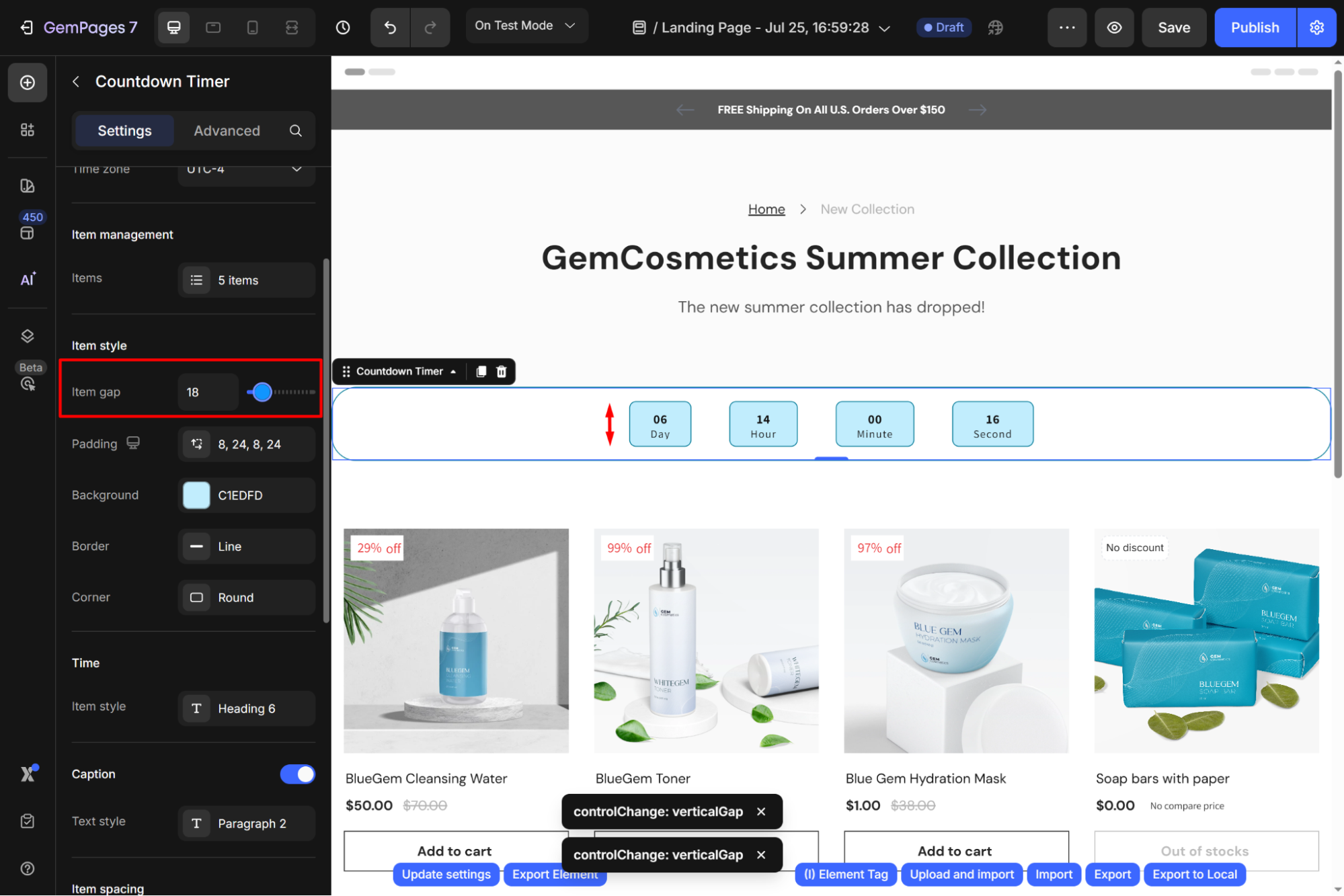This screenshot has height=896, width=1344.
Task: Duplicate the Countdown Timer element
Action: pyautogui.click(x=481, y=372)
